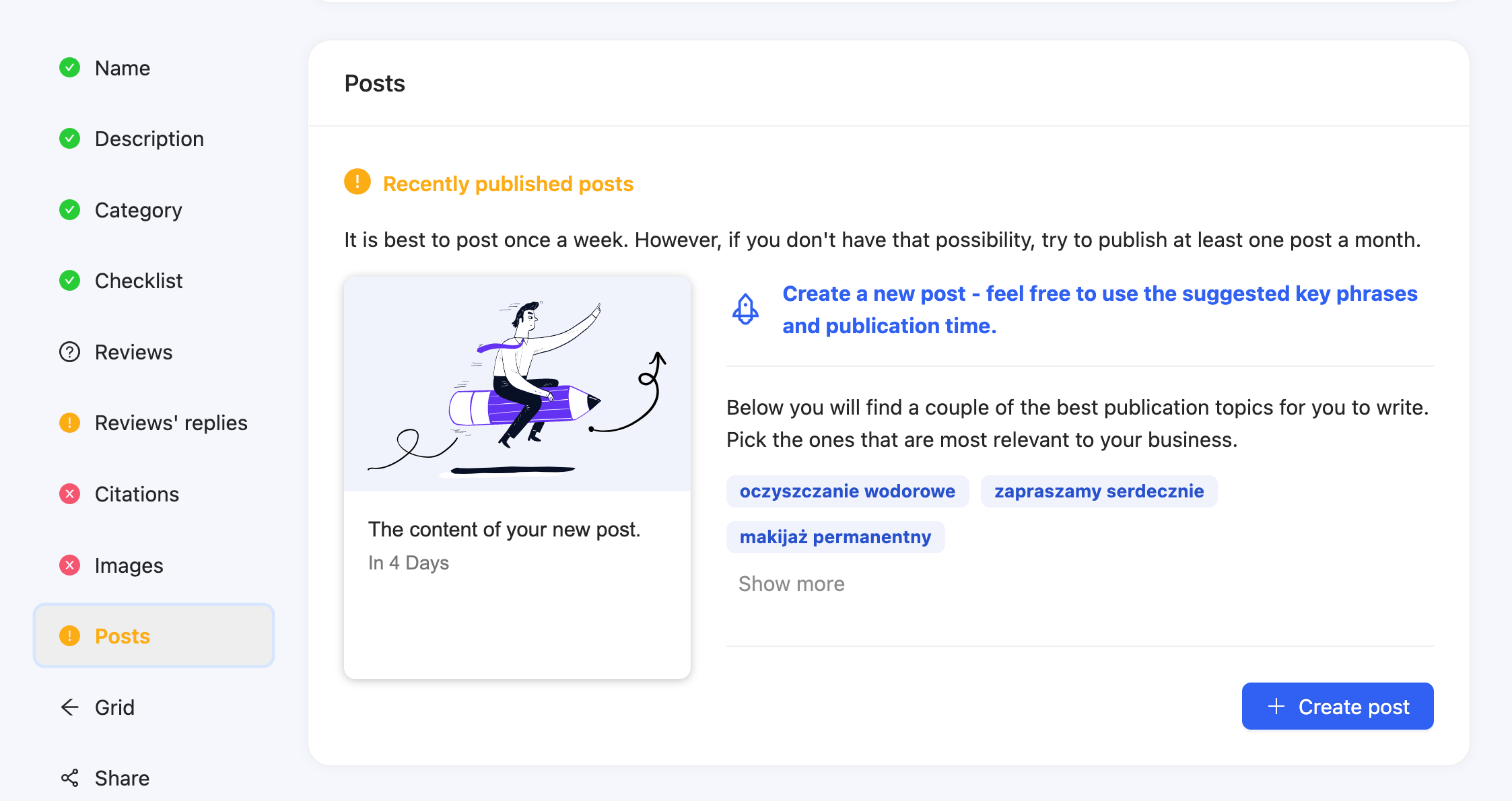Open the new post preview illustration card
The width and height of the screenshot is (1512, 801).
tap(517, 477)
